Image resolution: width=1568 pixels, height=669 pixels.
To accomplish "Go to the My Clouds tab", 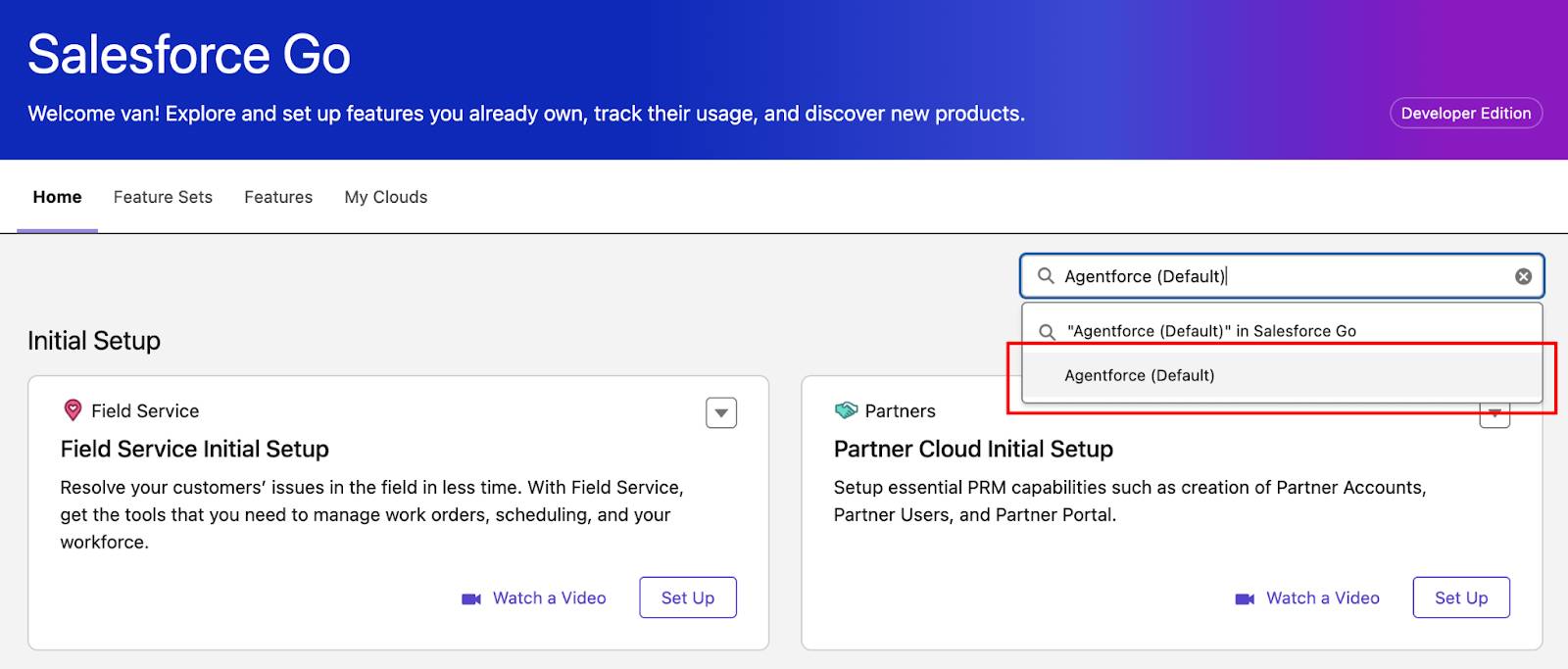I will pos(386,197).
